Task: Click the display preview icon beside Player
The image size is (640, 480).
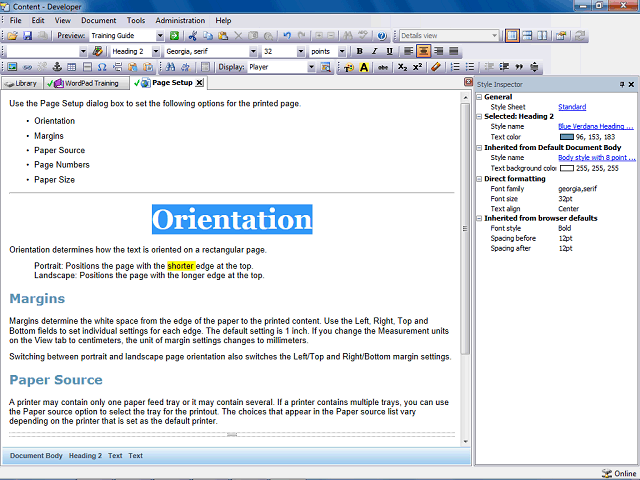Action: (x=326, y=67)
